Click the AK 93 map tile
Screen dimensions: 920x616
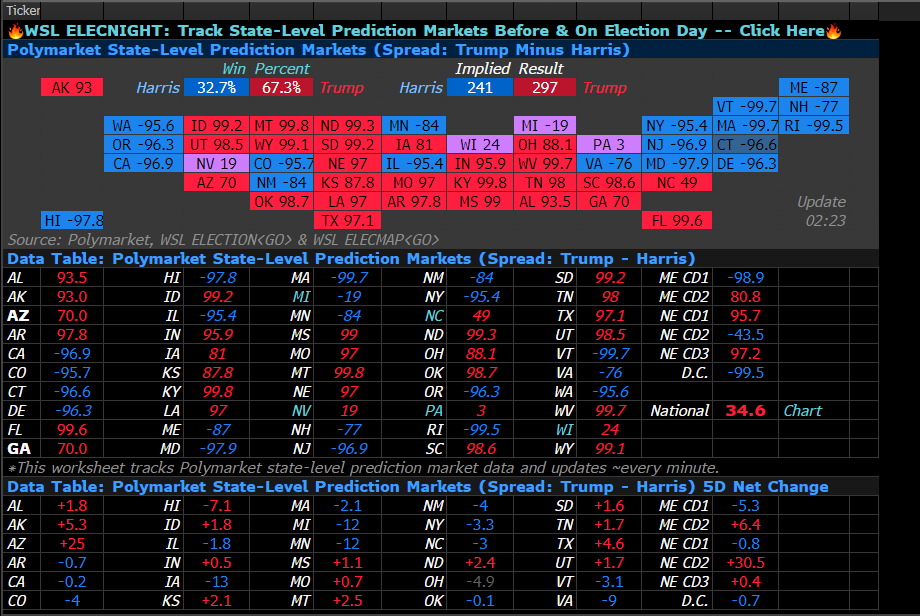[x=72, y=88]
